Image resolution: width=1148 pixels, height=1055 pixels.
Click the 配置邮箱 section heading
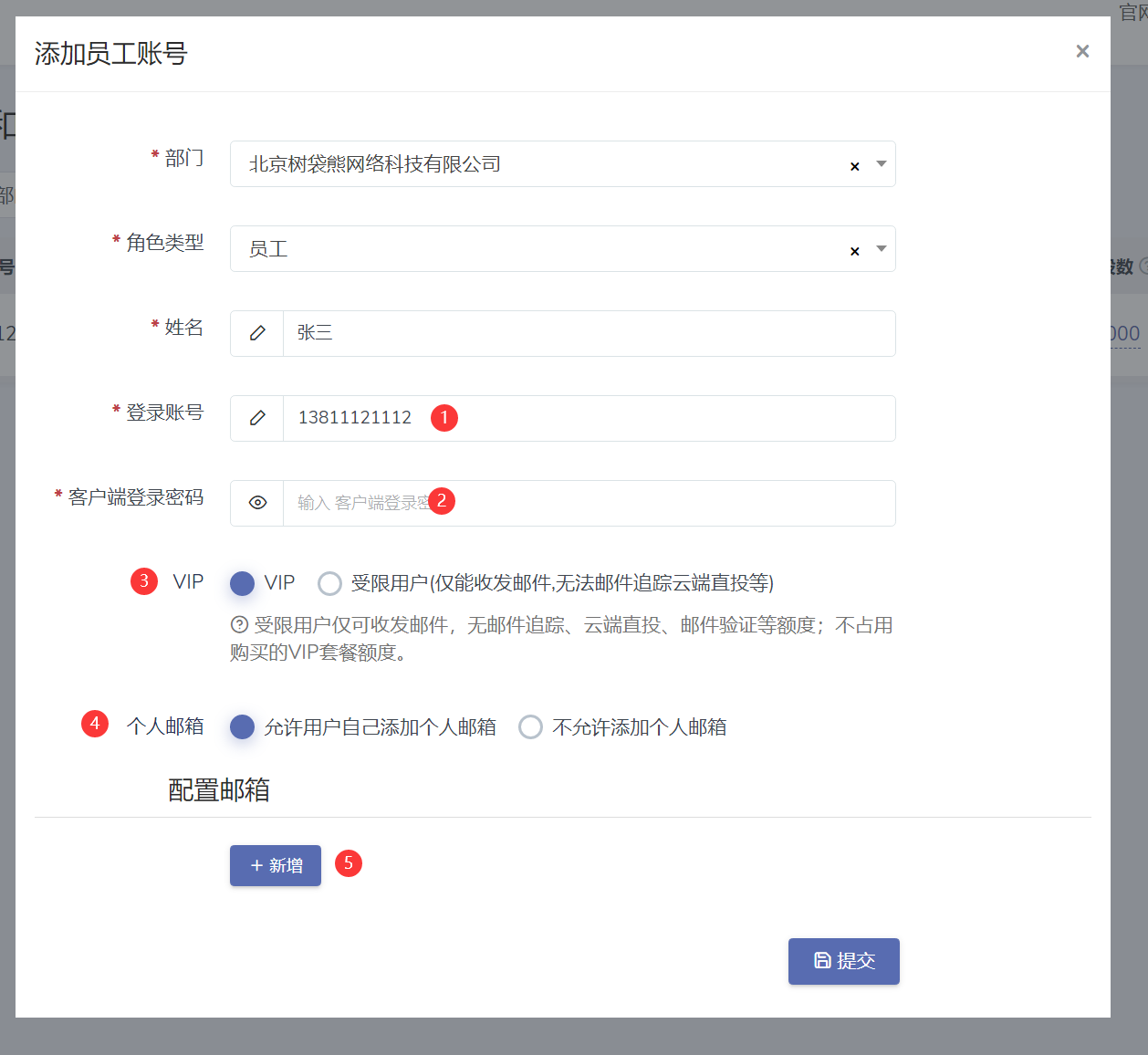click(x=219, y=790)
